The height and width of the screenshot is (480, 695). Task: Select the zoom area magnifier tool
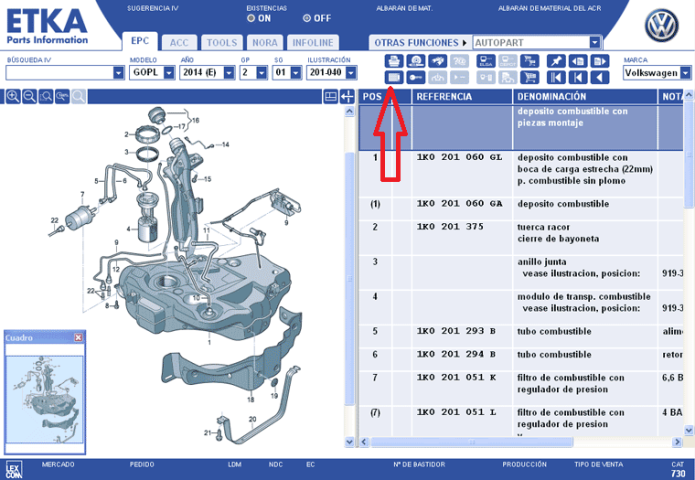click(46, 96)
